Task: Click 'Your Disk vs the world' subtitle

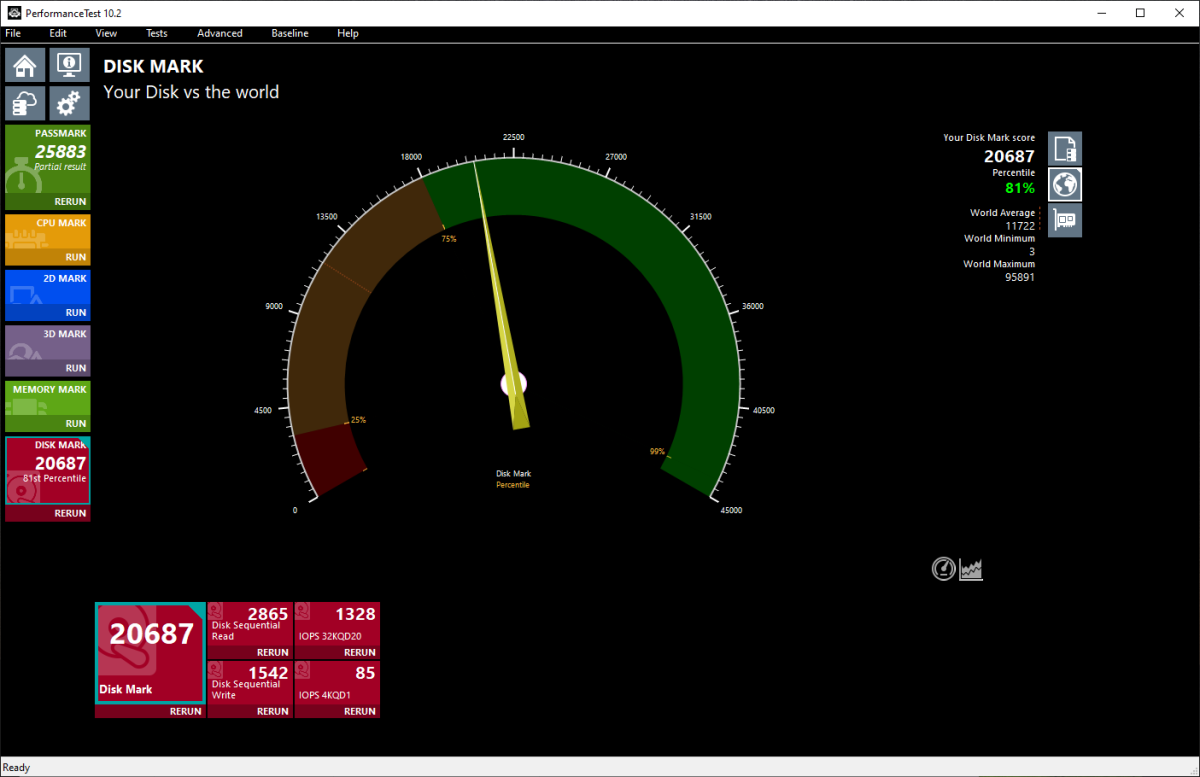Action: pyautogui.click(x=191, y=92)
